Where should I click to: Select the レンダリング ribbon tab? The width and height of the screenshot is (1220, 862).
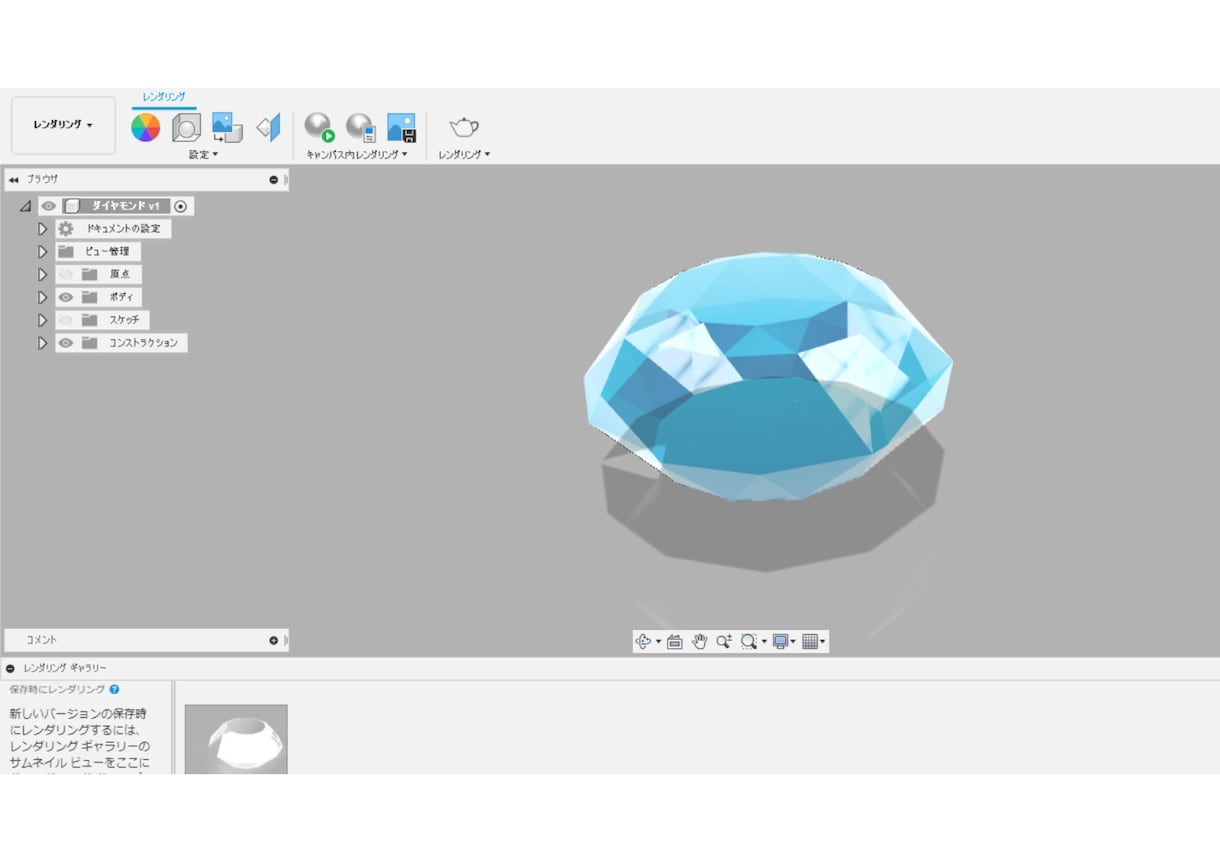click(x=164, y=97)
